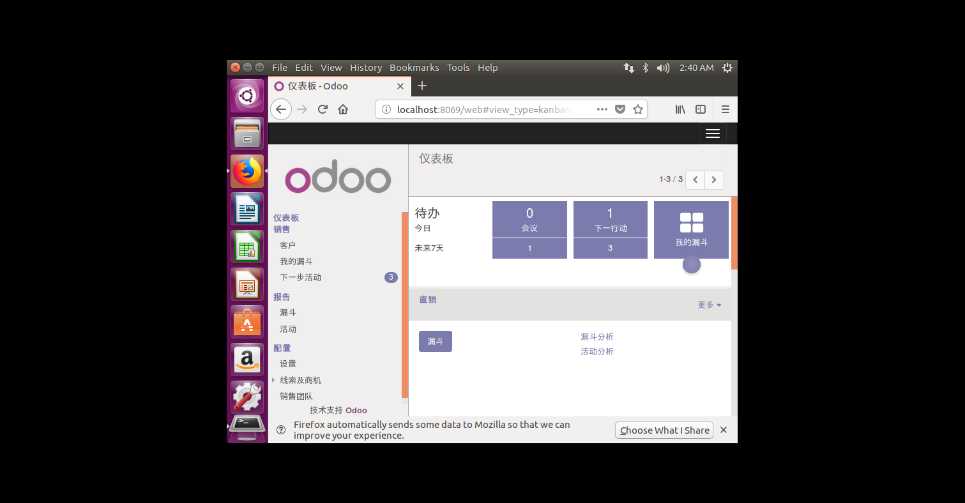Open LibreOffice Impress from launcher
Image resolution: width=965 pixels, height=503 pixels.
tap(247, 284)
